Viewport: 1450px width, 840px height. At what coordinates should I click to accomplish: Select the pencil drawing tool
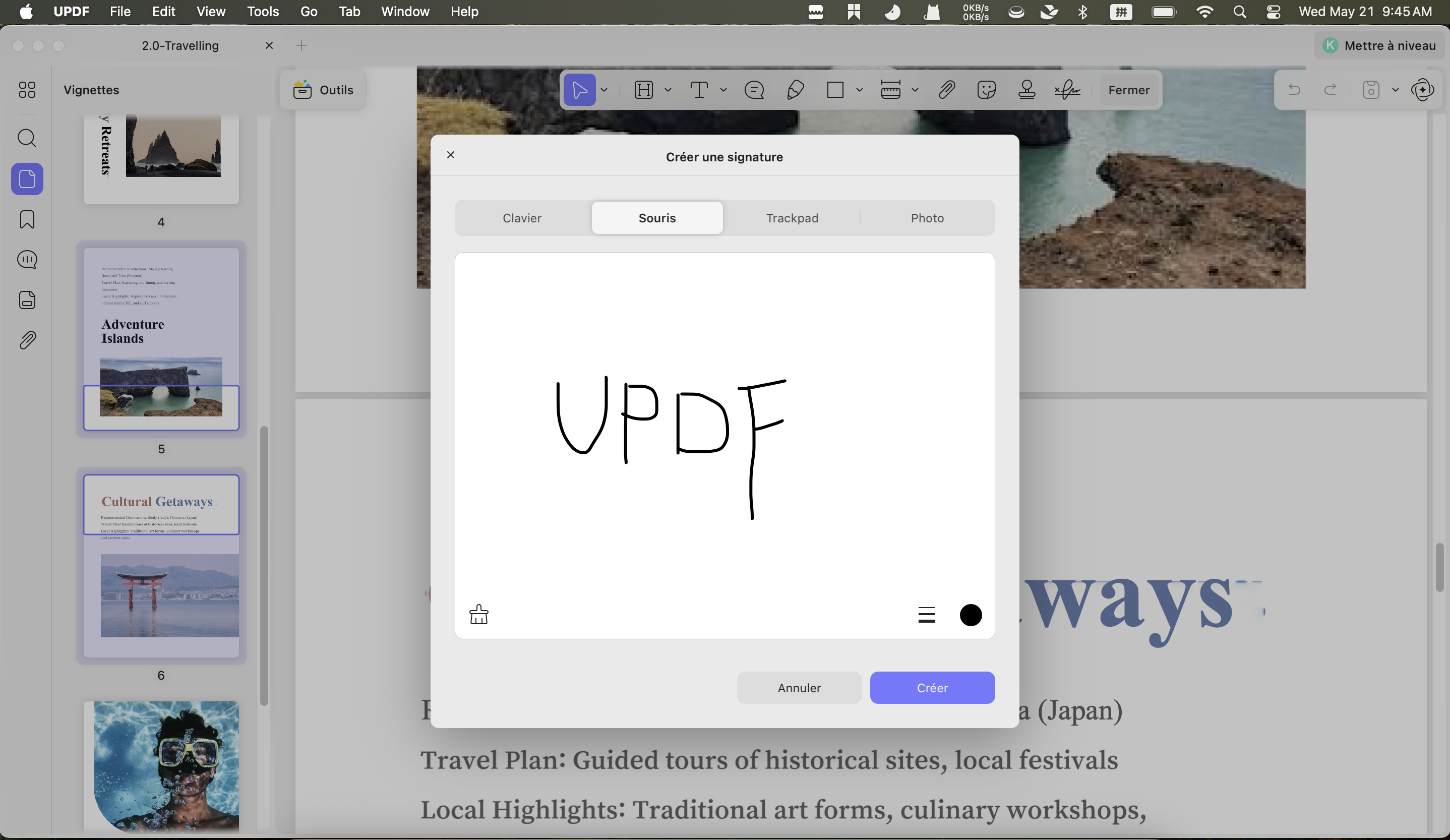tap(795, 90)
